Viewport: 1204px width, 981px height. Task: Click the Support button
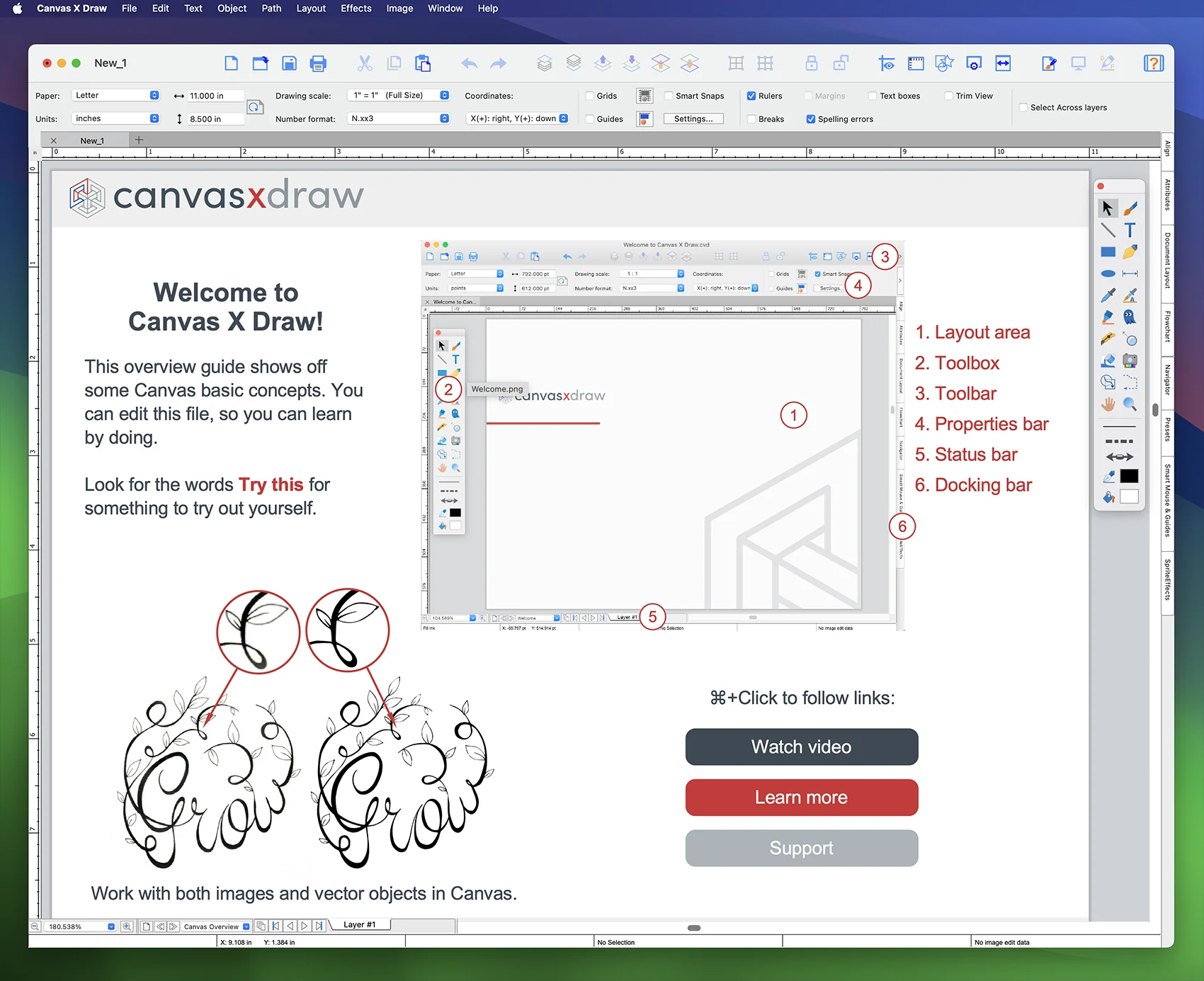click(802, 849)
